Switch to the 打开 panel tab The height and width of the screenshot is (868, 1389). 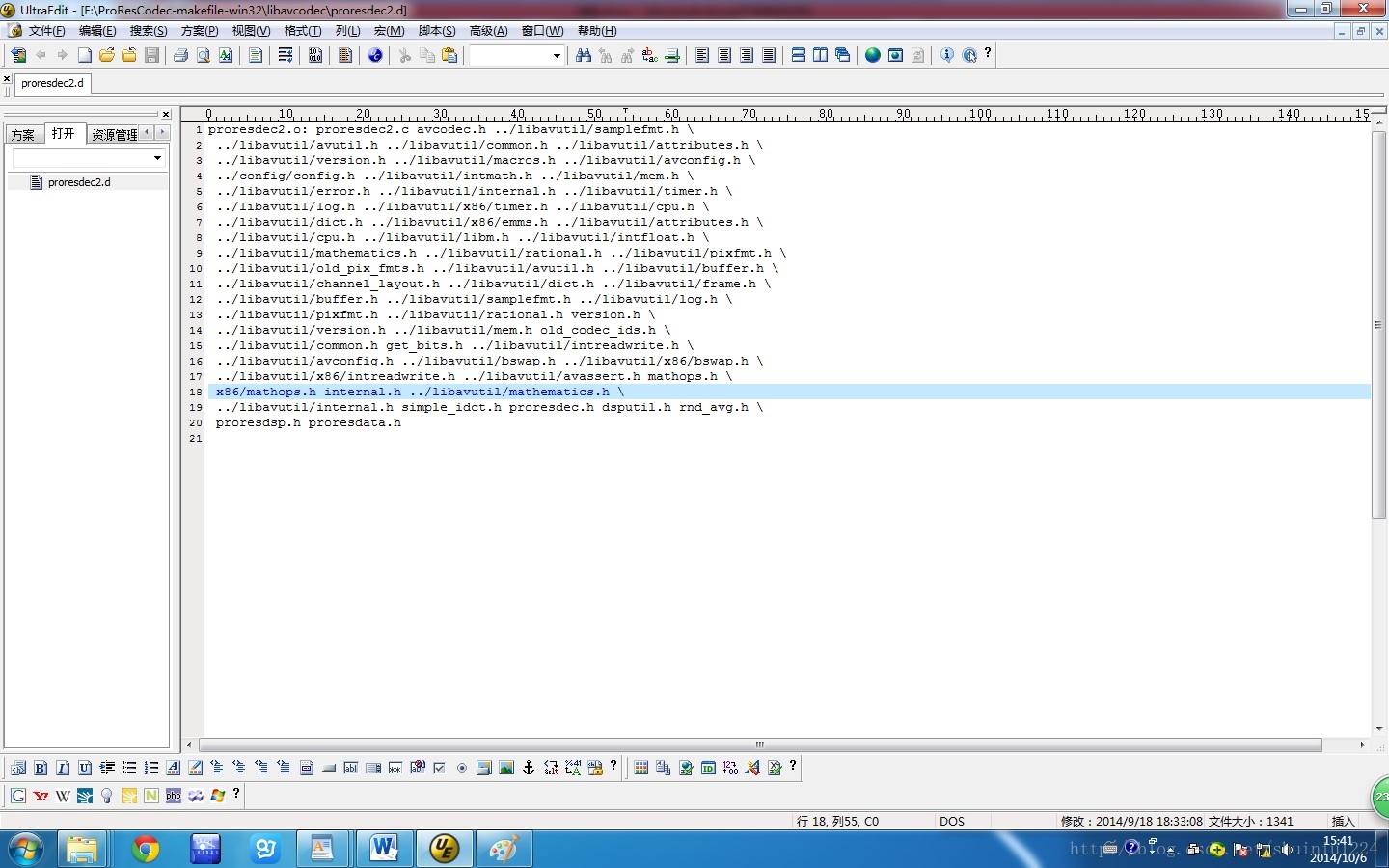(x=64, y=134)
